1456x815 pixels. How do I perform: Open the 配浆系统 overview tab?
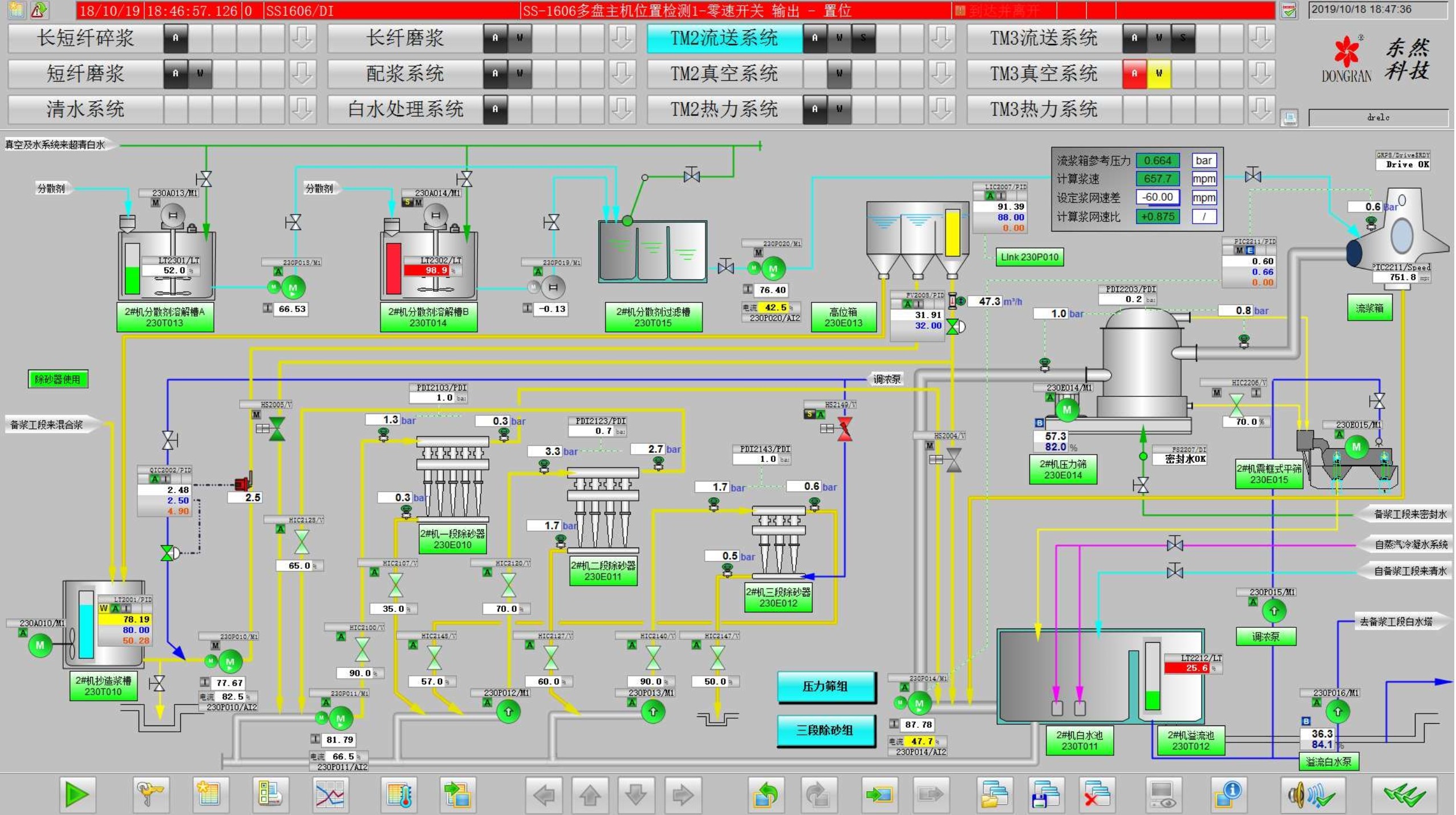(404, 74)
